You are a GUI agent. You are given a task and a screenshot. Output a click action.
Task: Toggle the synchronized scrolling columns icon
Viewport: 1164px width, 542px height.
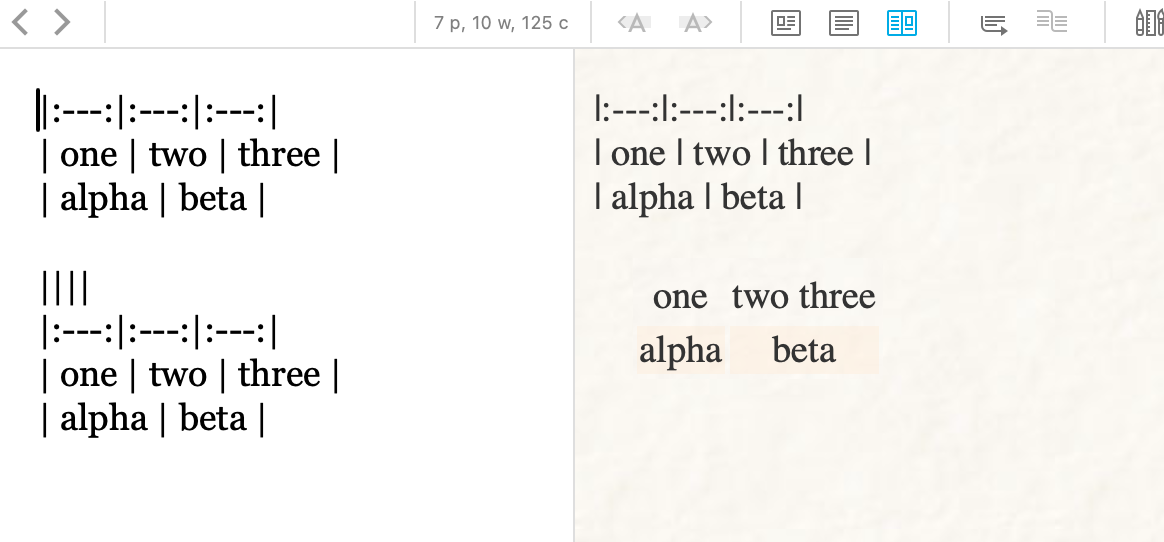(x=1052, y=22)
